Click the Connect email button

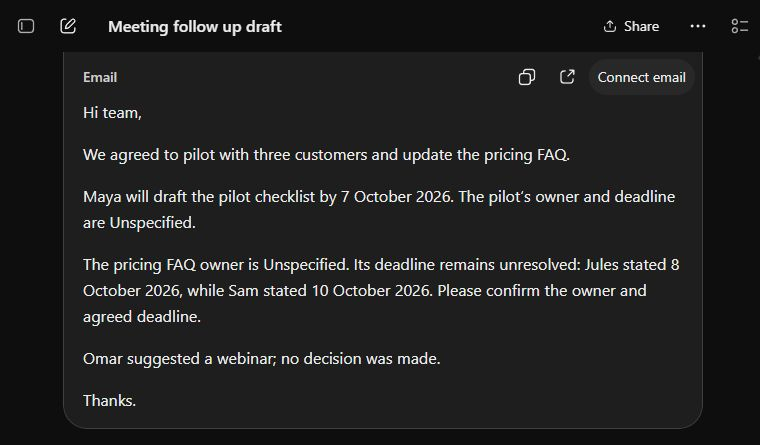pyautogui.click(x=641, y=77)
